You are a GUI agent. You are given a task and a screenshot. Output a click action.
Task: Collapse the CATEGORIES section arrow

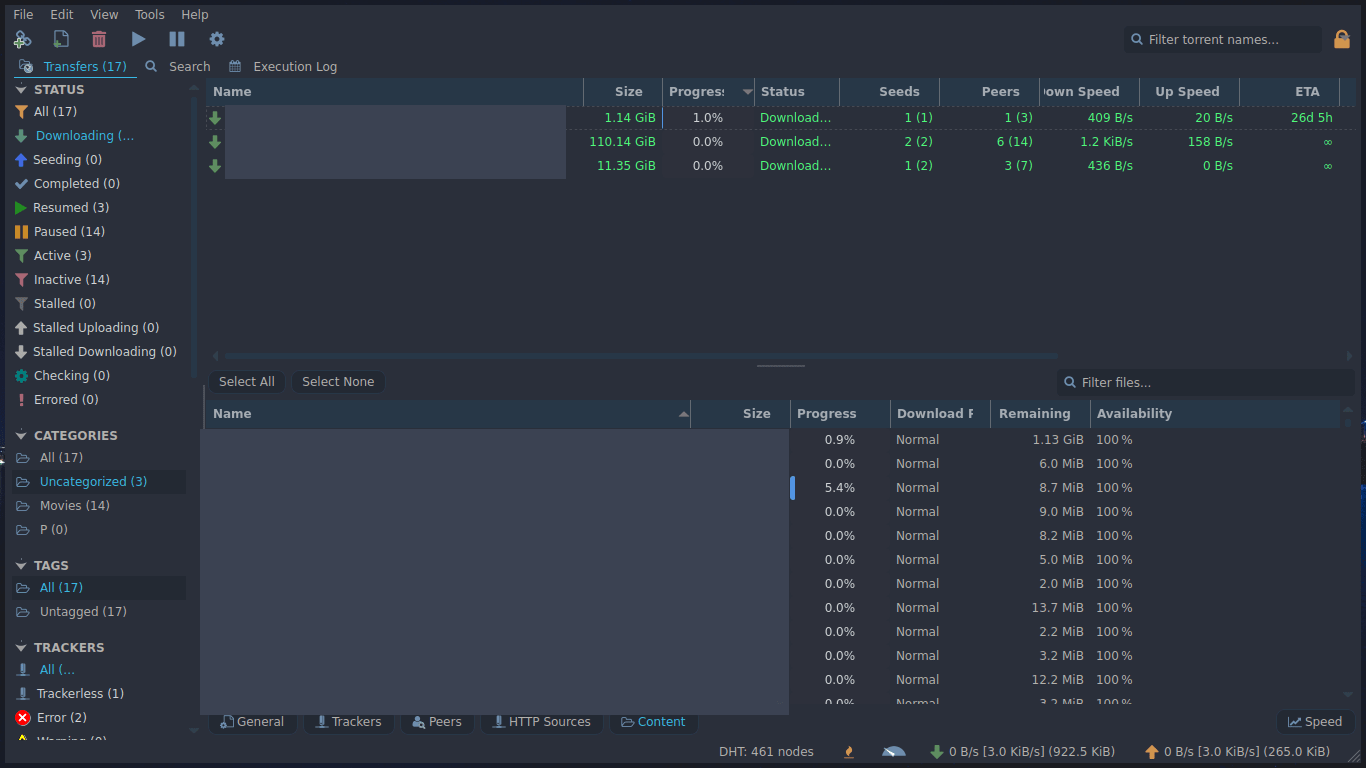pyautogui.click(x=21, y=436)
